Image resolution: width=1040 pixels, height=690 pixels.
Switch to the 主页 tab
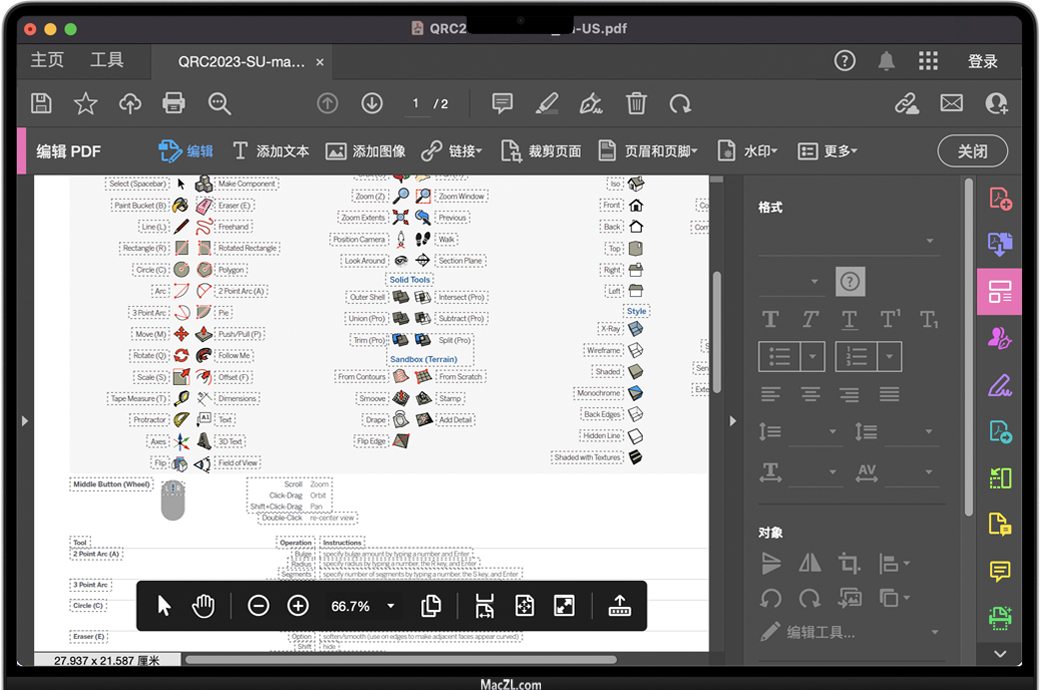tap(47, 61)
